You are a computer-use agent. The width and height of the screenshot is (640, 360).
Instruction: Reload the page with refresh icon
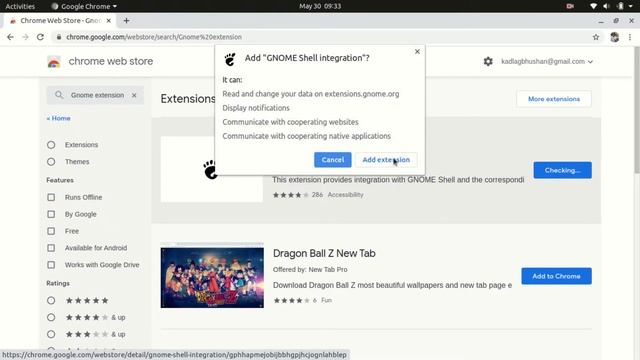coord(40,37)
